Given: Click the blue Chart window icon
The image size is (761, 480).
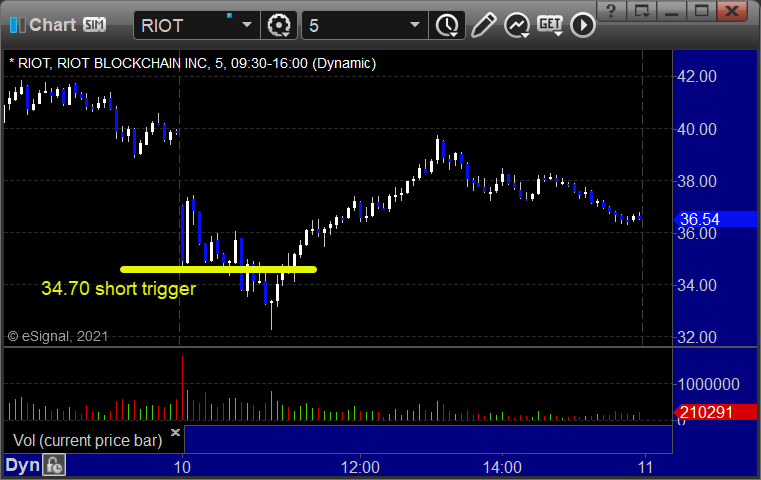Looking at the screenshot, I should 17,25.
